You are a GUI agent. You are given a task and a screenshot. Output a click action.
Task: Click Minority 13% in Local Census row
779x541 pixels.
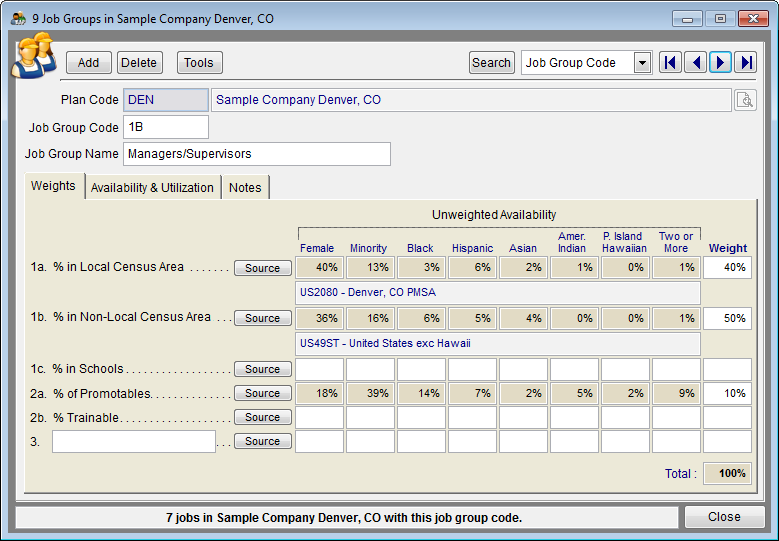370,268
